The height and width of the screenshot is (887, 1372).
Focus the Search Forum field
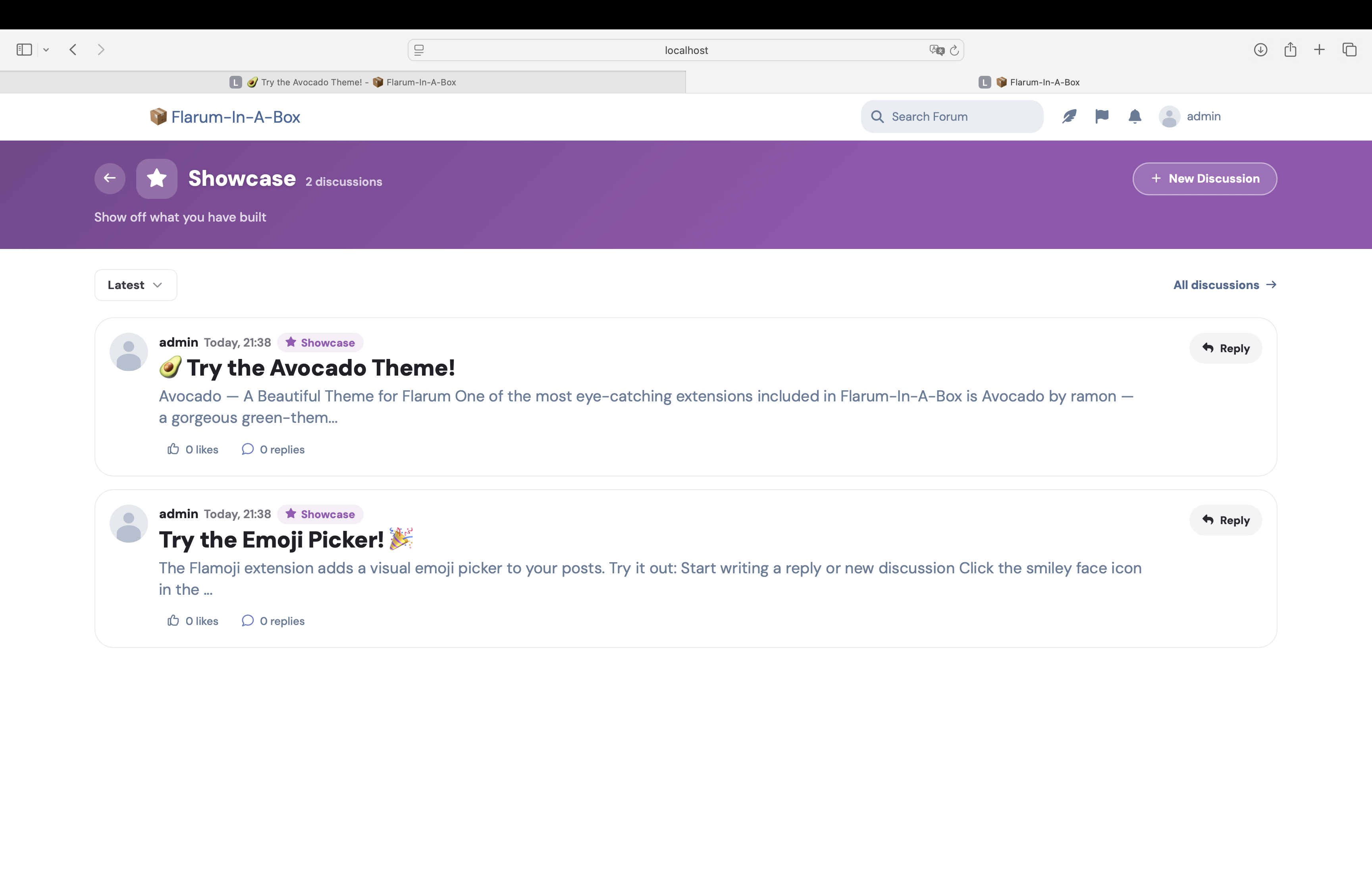(952, 116)
